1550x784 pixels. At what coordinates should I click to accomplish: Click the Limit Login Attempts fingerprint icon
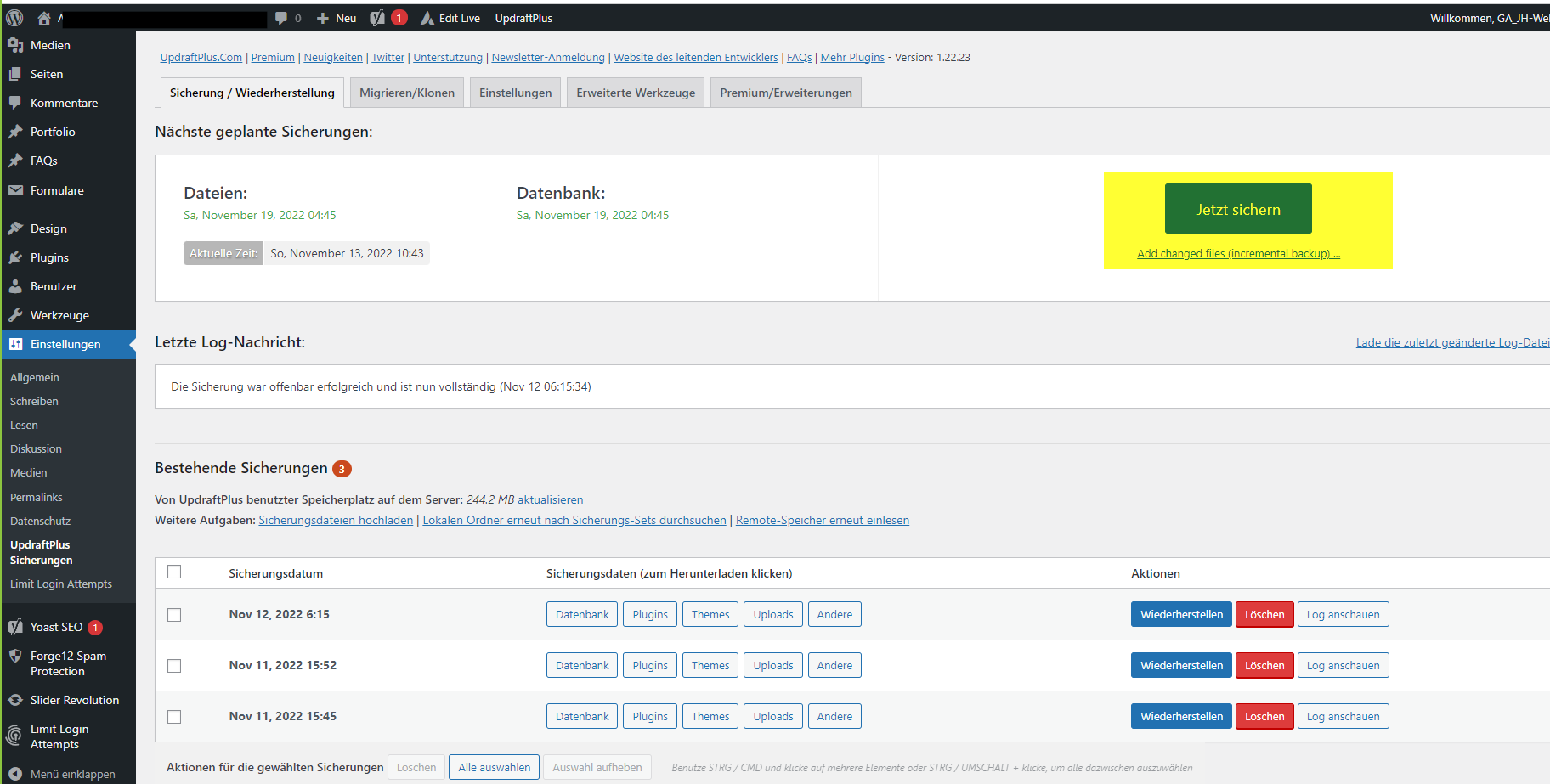(x=15, y=736)
